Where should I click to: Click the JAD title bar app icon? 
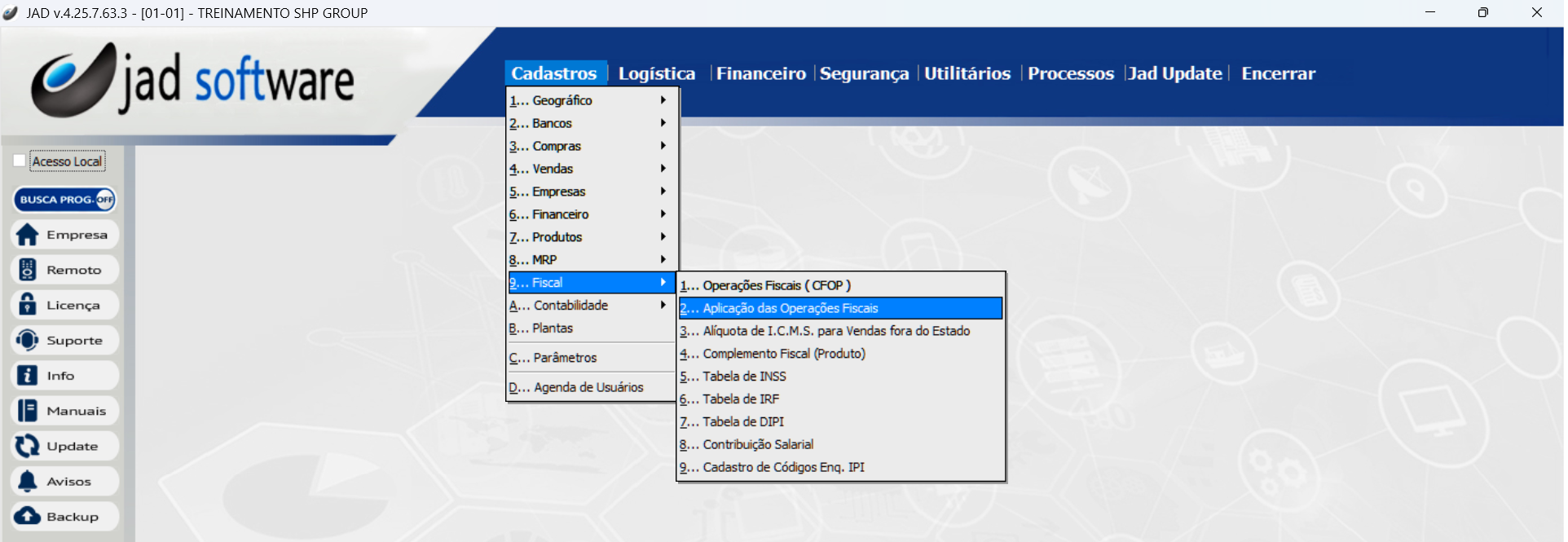(11, 12)
